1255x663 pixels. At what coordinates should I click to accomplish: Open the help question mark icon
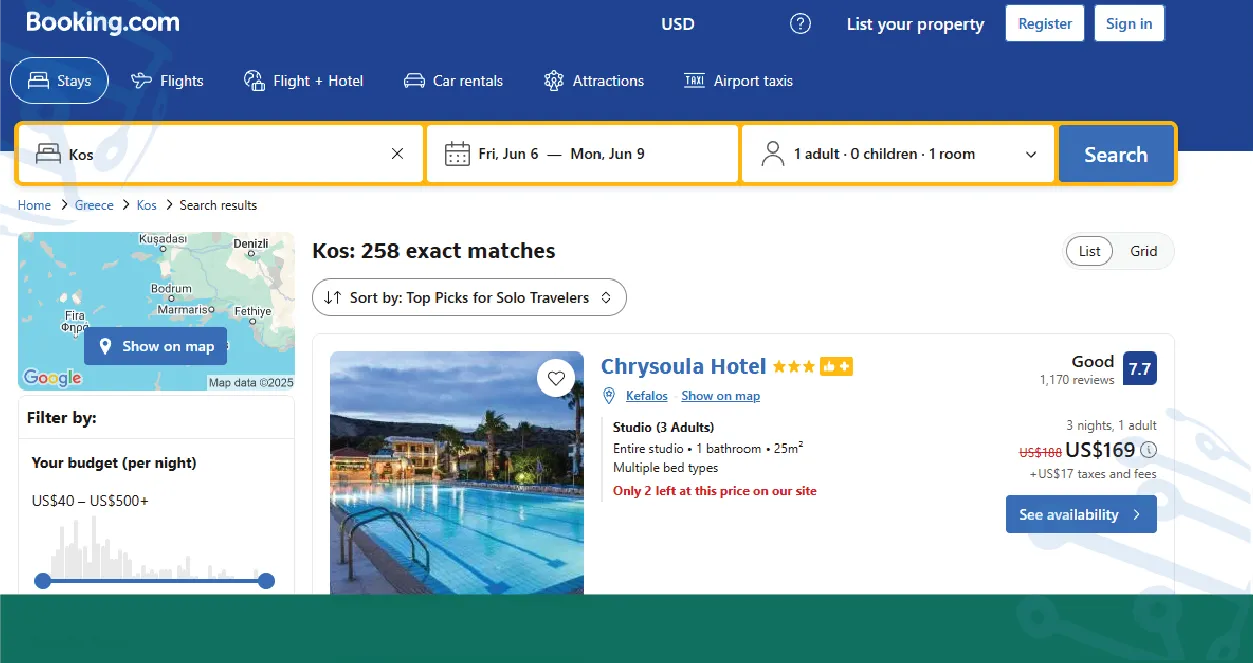[x=800, y=23]
